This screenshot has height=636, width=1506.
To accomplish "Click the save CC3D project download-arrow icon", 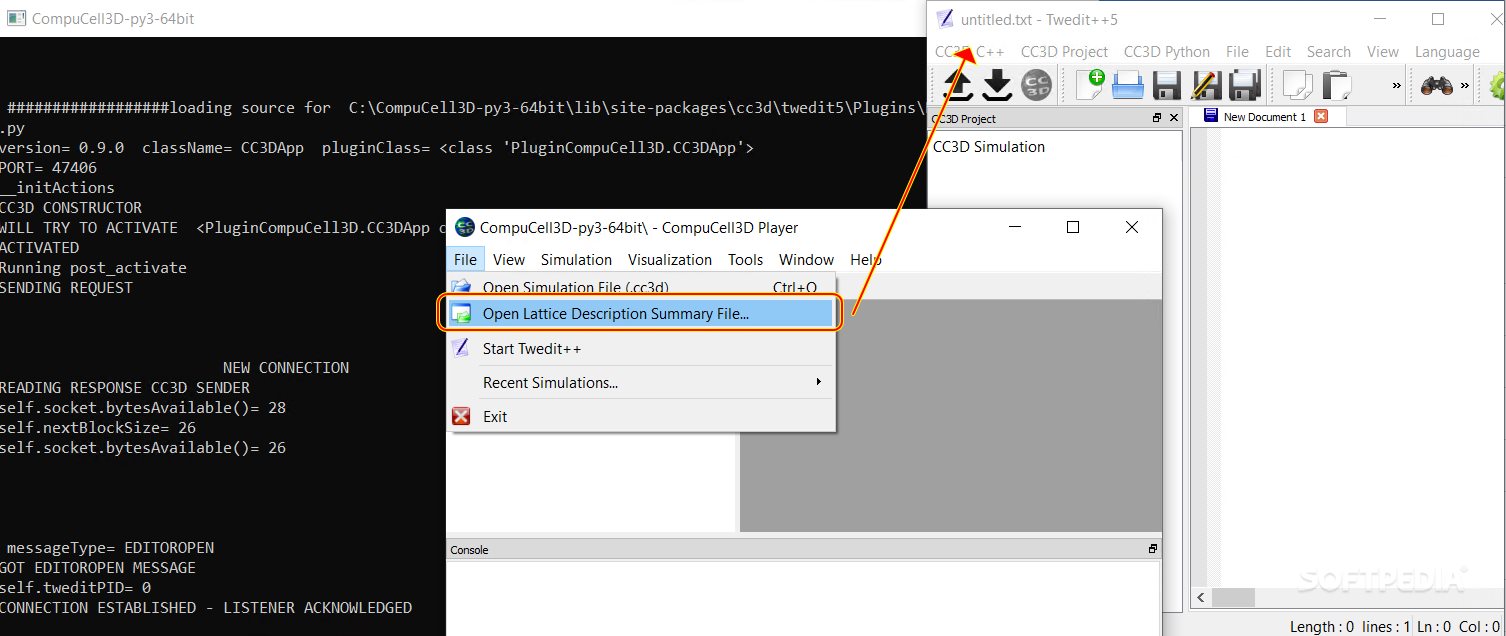I will click(997, 85).
